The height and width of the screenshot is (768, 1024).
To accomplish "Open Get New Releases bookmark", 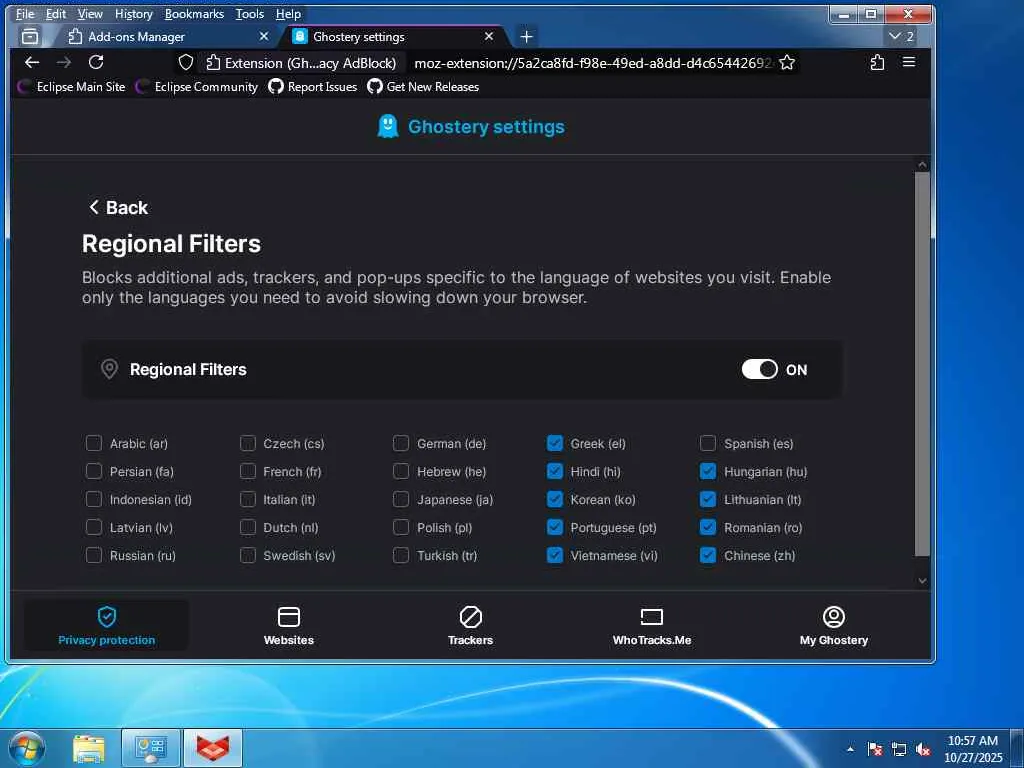I will [x=423, y=87].
